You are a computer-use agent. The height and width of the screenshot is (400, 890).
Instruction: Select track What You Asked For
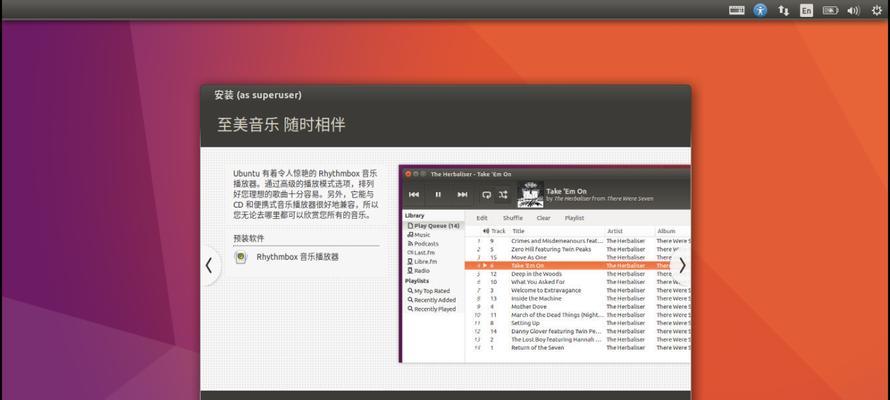click(577, 281)
